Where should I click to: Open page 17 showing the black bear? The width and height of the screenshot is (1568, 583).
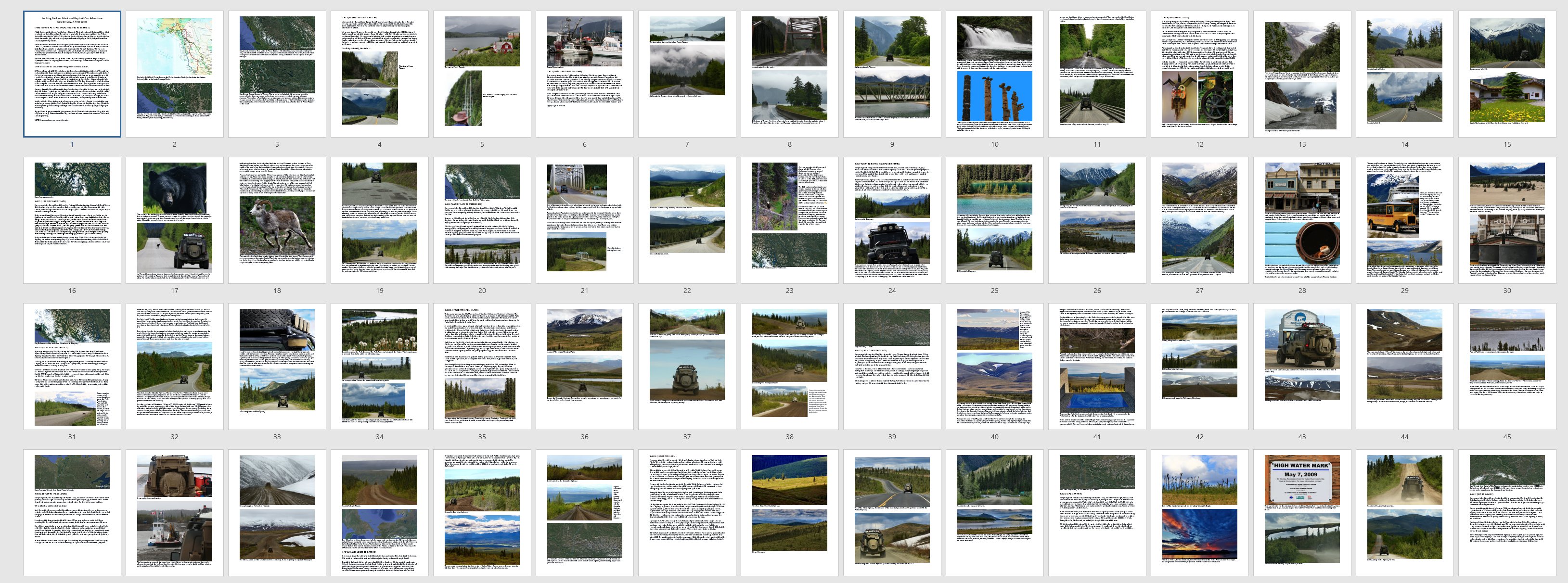[174, 220]
